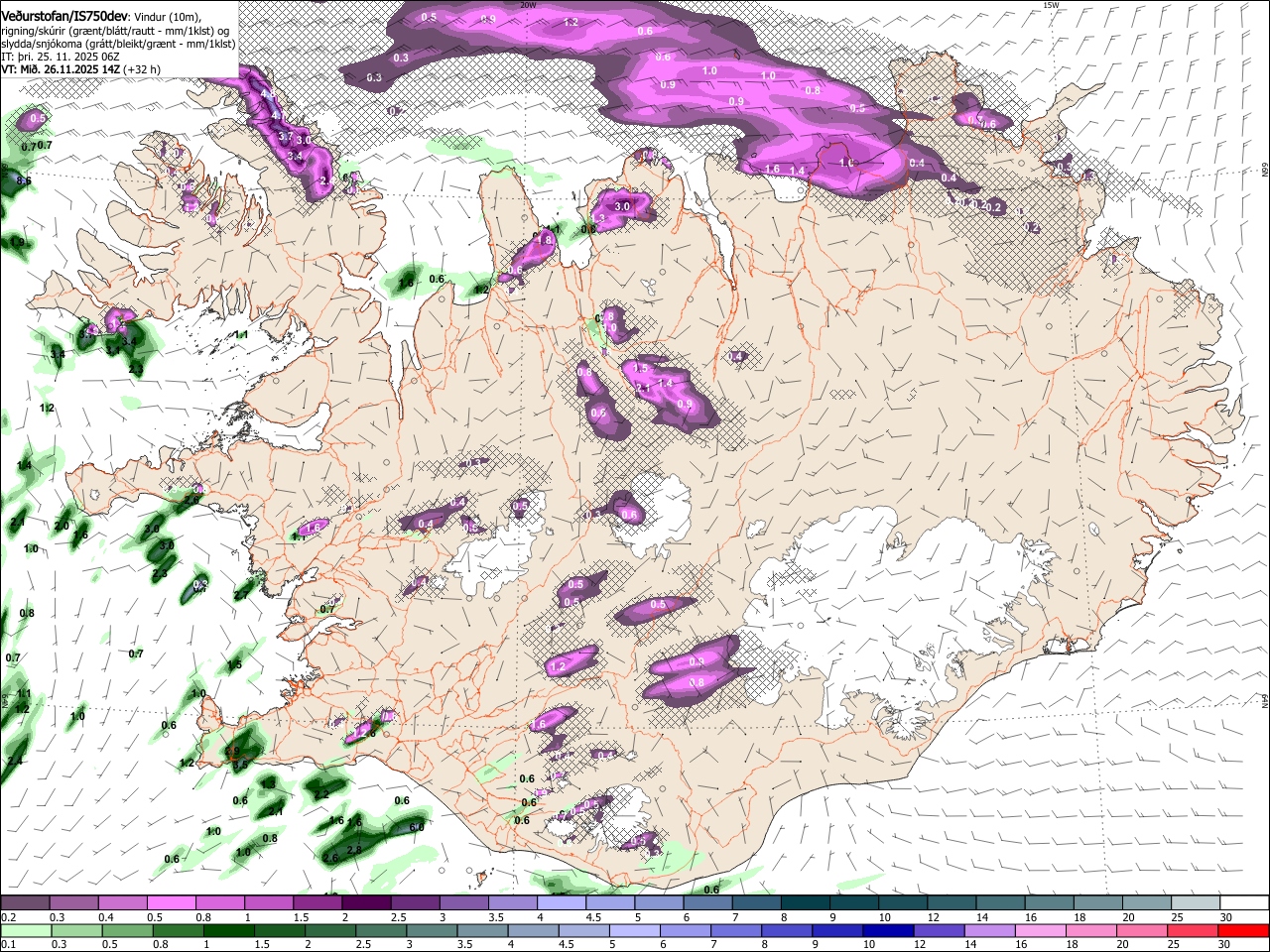Click the "slydda/snjókoma" description text
1270x952 pixels.
[41, 44]
